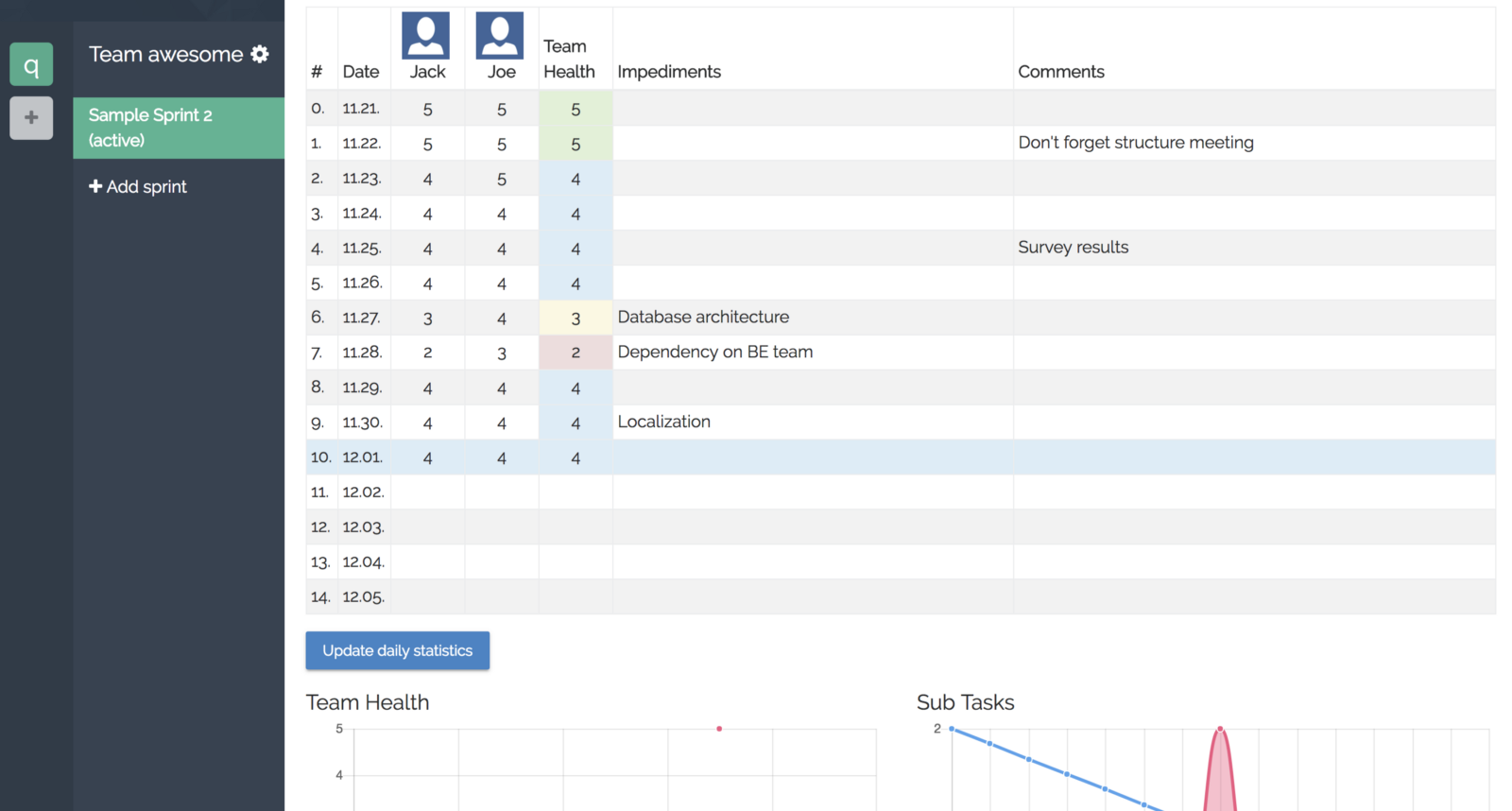Select the 12.01. date cell
The image size is (1512, 811).
(x=364, y=457)
